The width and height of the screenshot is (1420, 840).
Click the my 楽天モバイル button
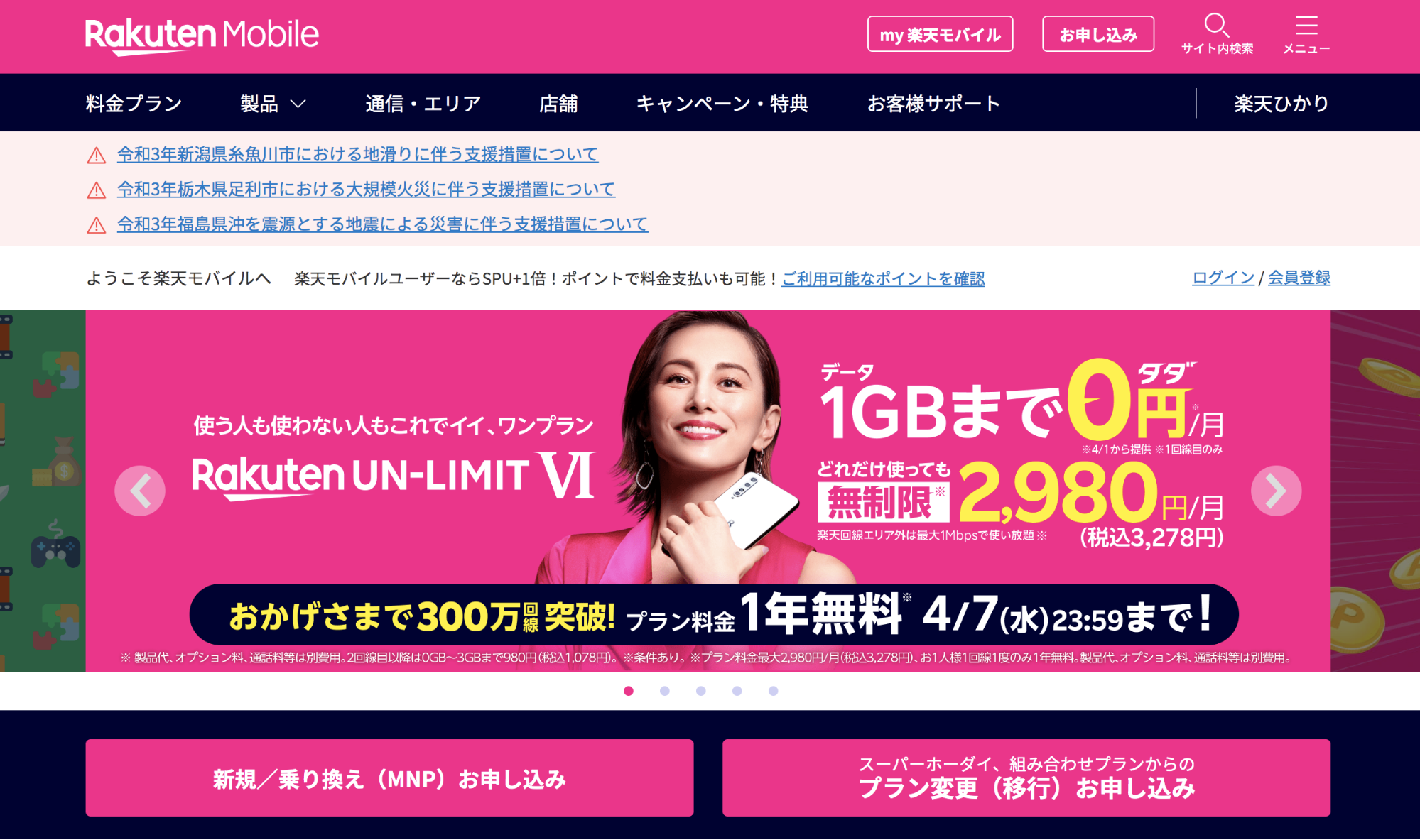tap(940, 34)
